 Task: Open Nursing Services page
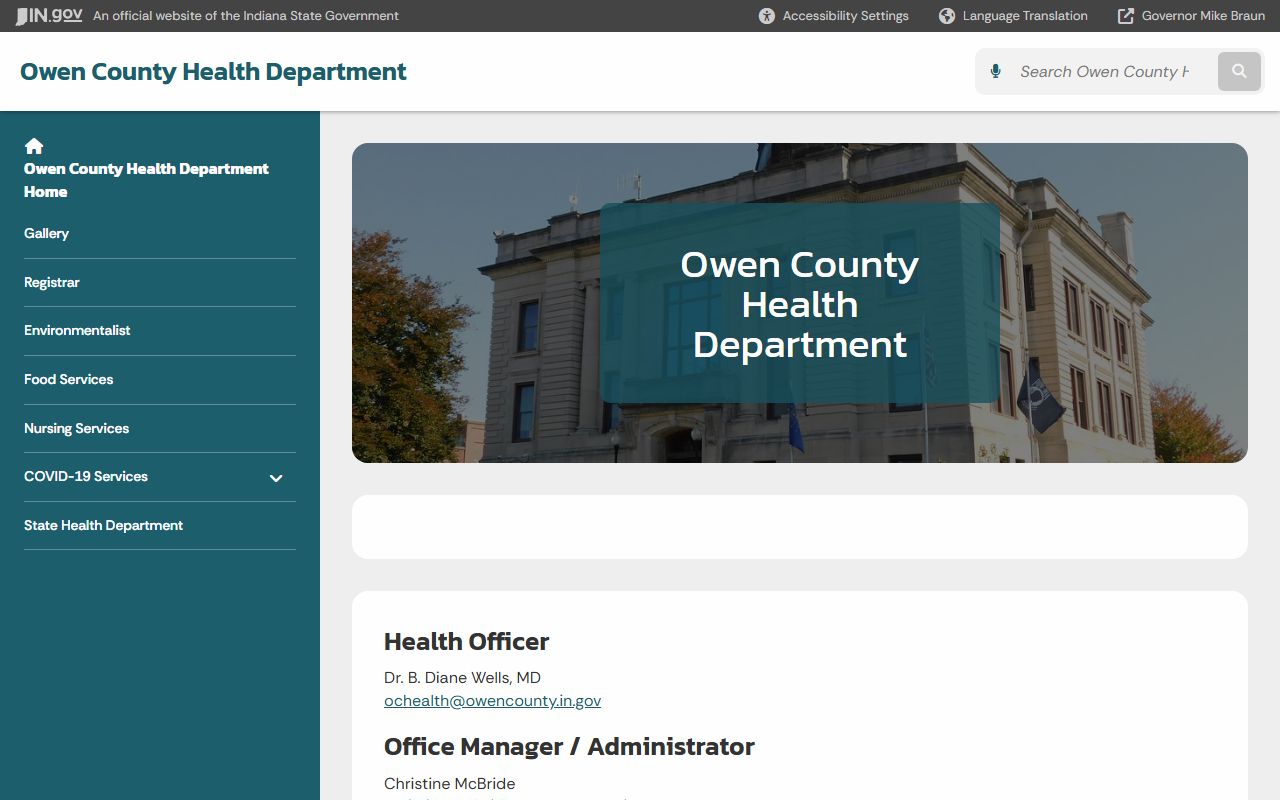76,428
